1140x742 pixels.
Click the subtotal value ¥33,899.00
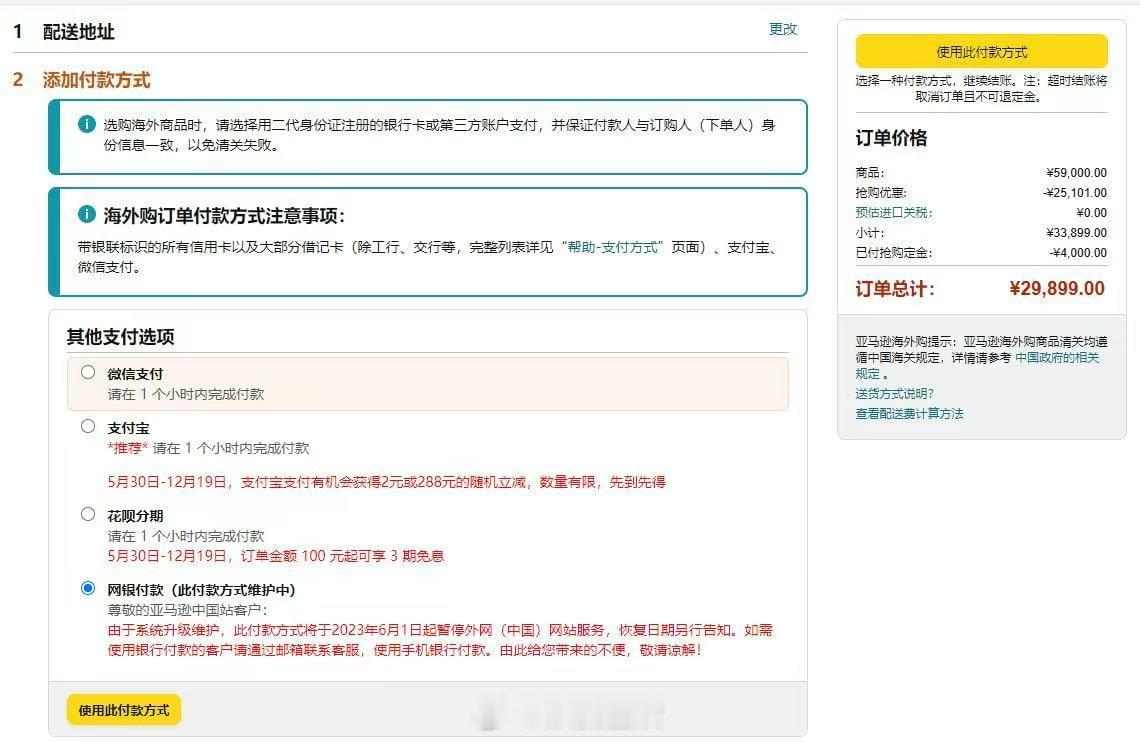coord(1076,233)
